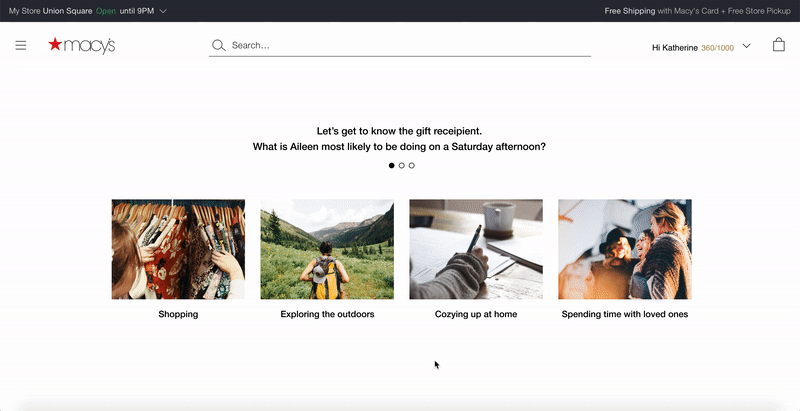Select the third quiz step dot
The image size is (800, 411).
[x=412, y=165]
